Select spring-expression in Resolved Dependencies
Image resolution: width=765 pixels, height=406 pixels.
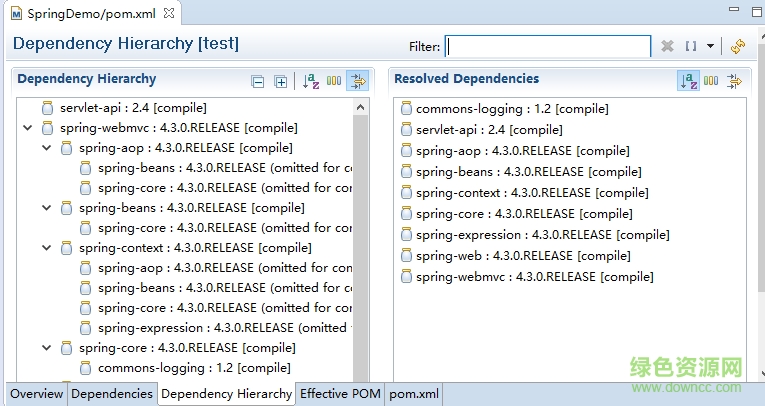click(x=543, y=235)
